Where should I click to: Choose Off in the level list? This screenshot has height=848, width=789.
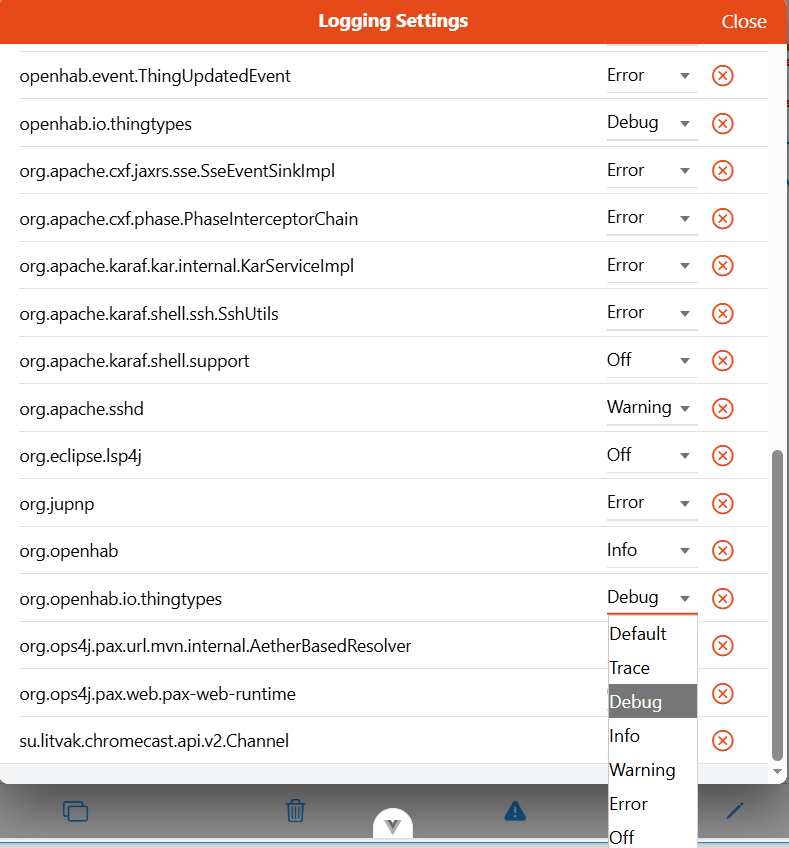click(653, 836)
